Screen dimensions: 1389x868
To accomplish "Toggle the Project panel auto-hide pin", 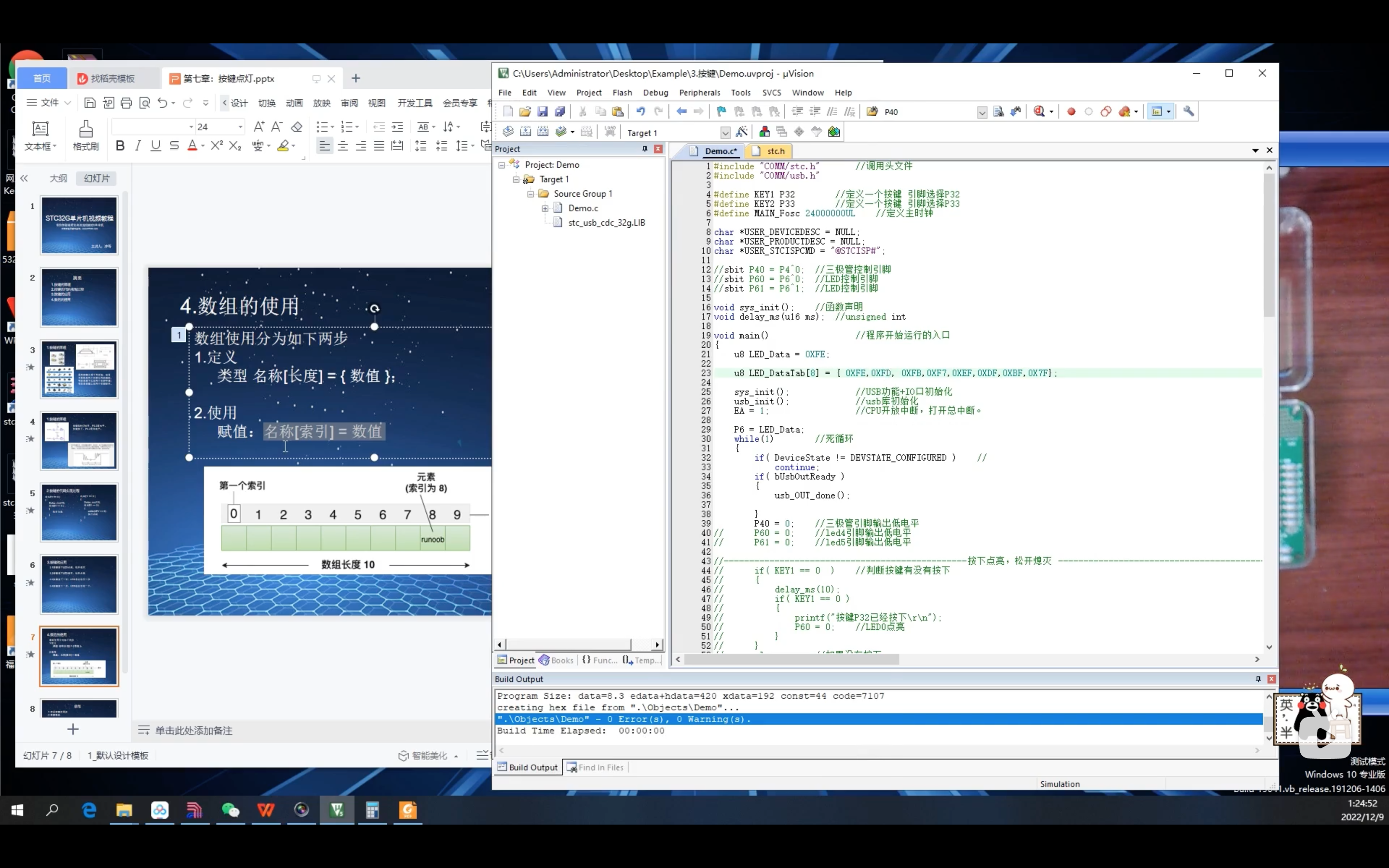I will click(x=644, y=149).
